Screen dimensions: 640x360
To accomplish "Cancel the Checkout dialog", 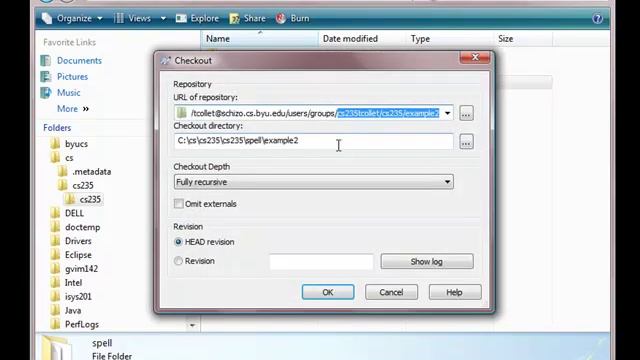I will [391, 292].
